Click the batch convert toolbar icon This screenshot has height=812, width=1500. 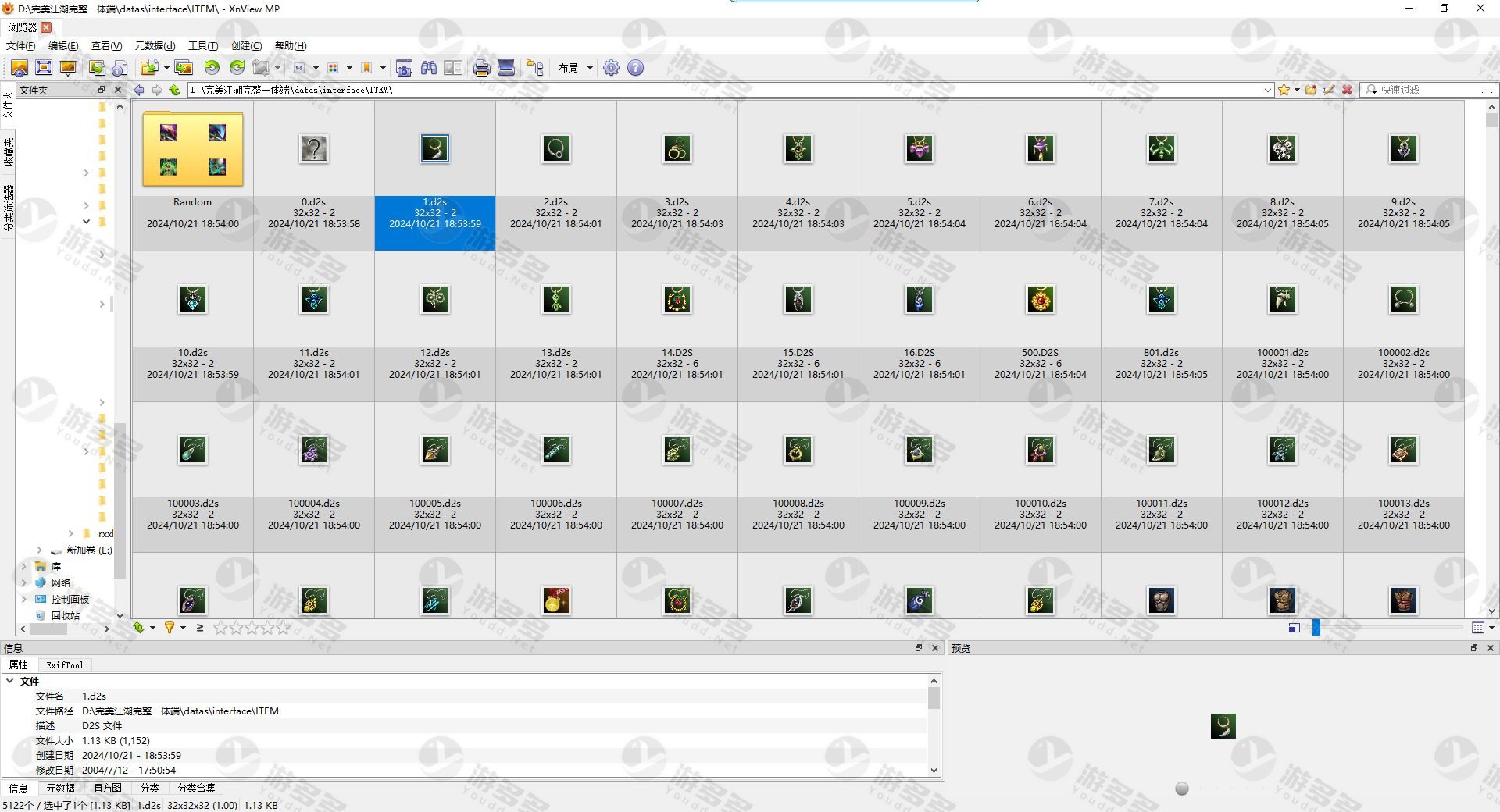(x=97, y=68)
